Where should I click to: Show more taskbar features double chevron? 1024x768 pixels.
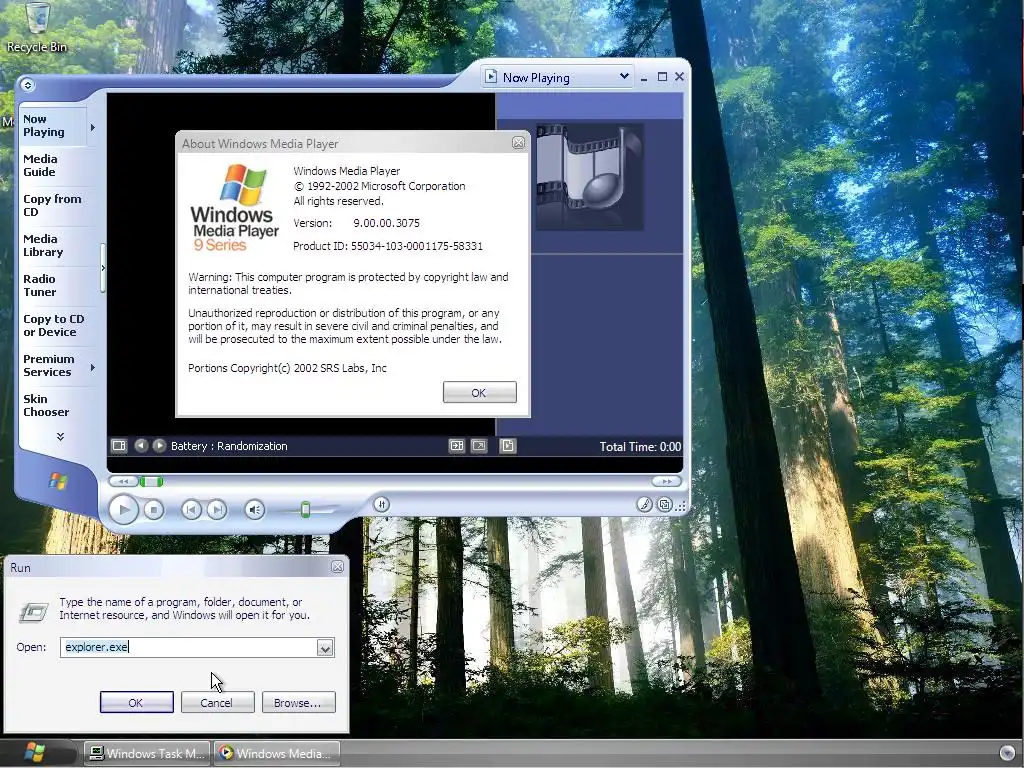coord(60,436)
